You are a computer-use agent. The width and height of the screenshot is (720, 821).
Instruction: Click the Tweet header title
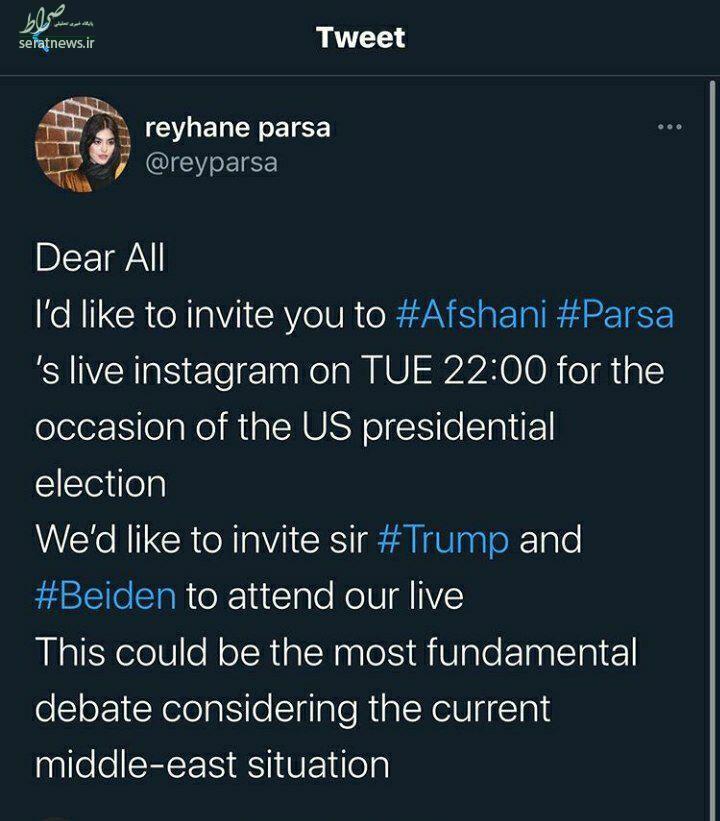360,38
